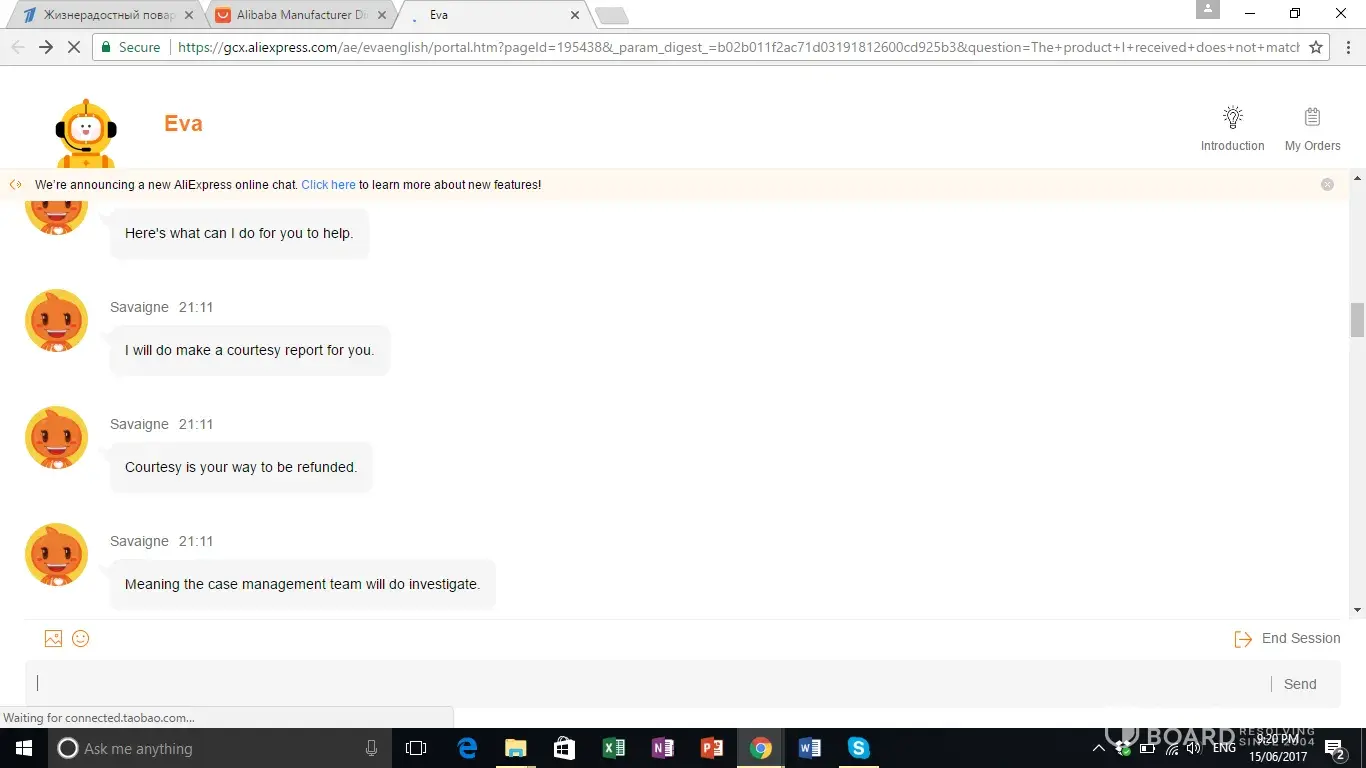Click the 'Eva' page heading
The image size is (1366, 768).
(x=183, y=124)
